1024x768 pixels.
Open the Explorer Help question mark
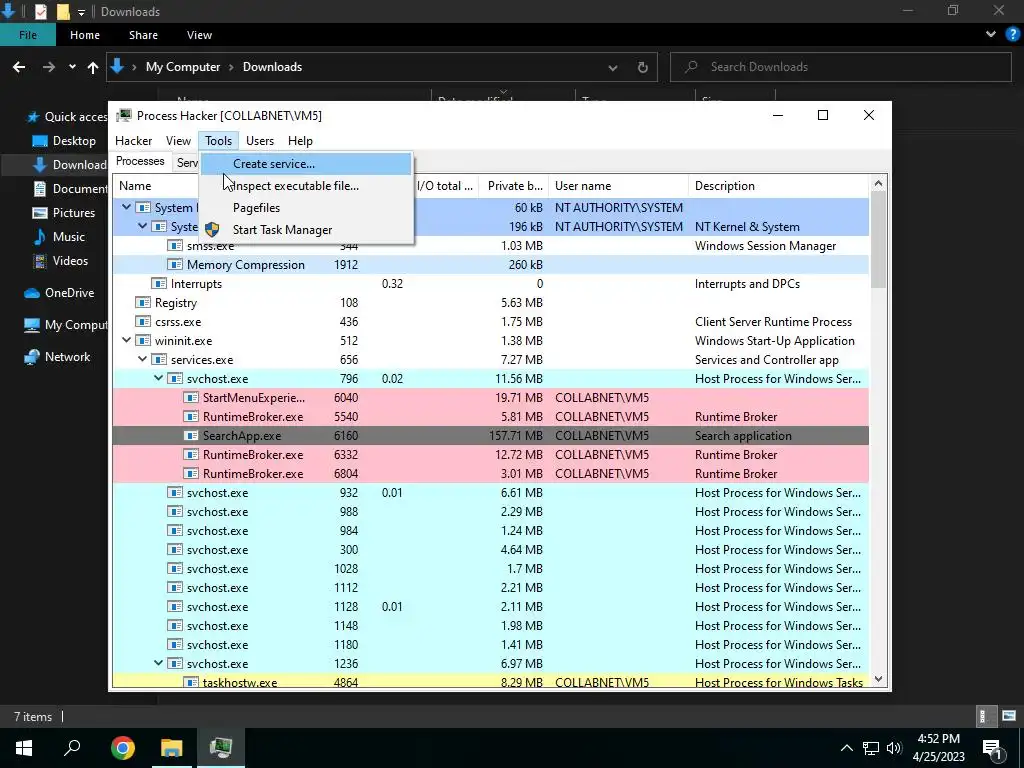(x=1012, y=35)
